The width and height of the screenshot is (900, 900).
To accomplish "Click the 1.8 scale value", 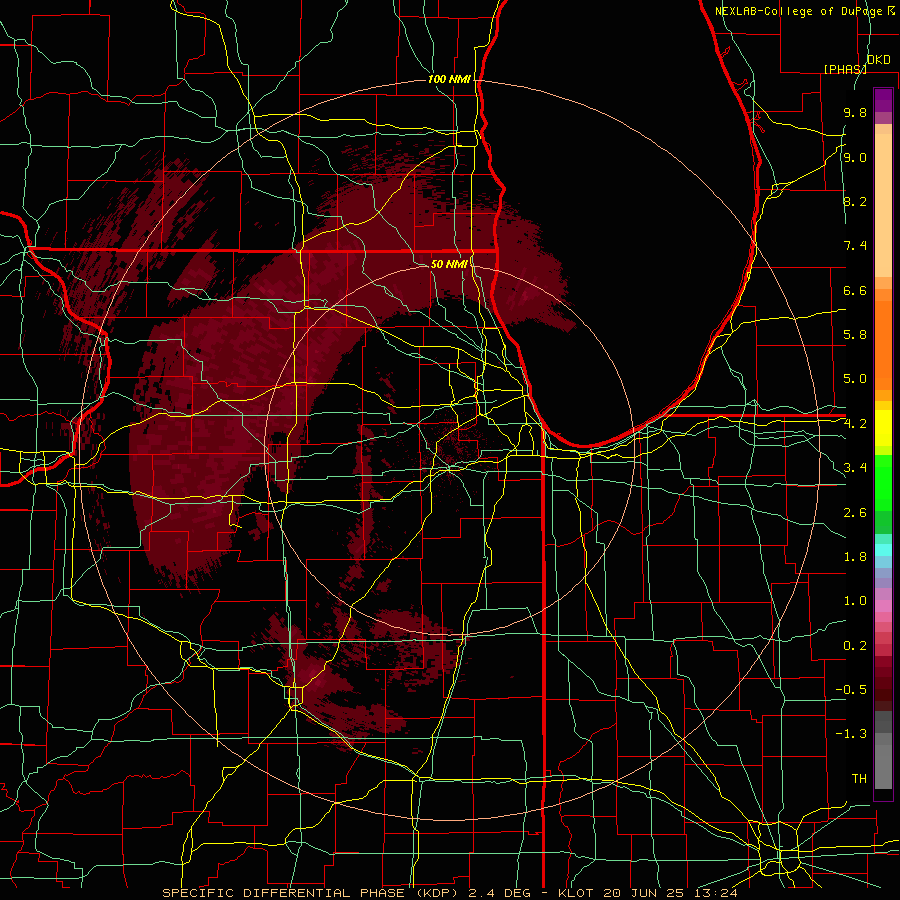I will [855, 557].
